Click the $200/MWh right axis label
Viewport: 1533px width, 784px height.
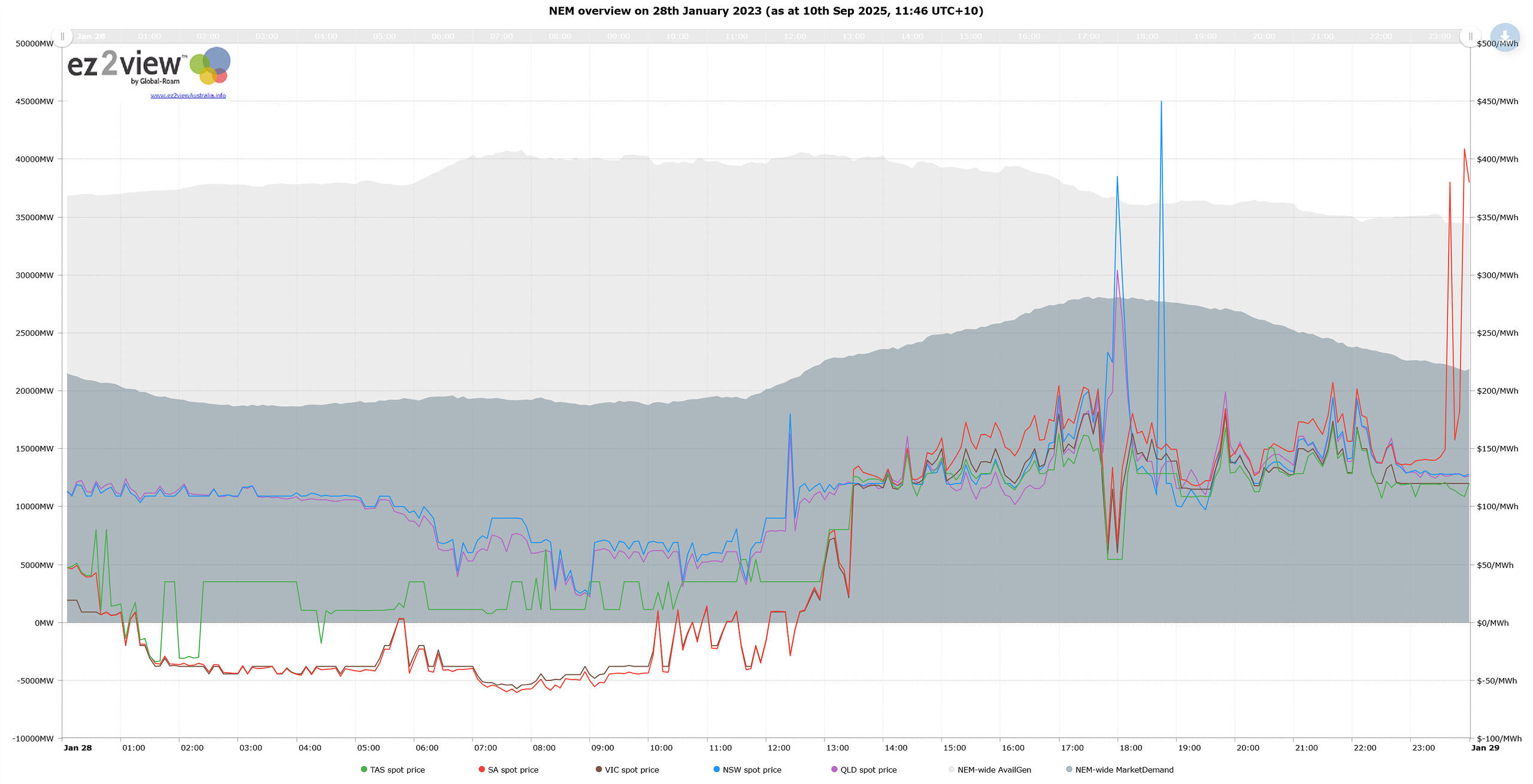[x=1497, y=391]
